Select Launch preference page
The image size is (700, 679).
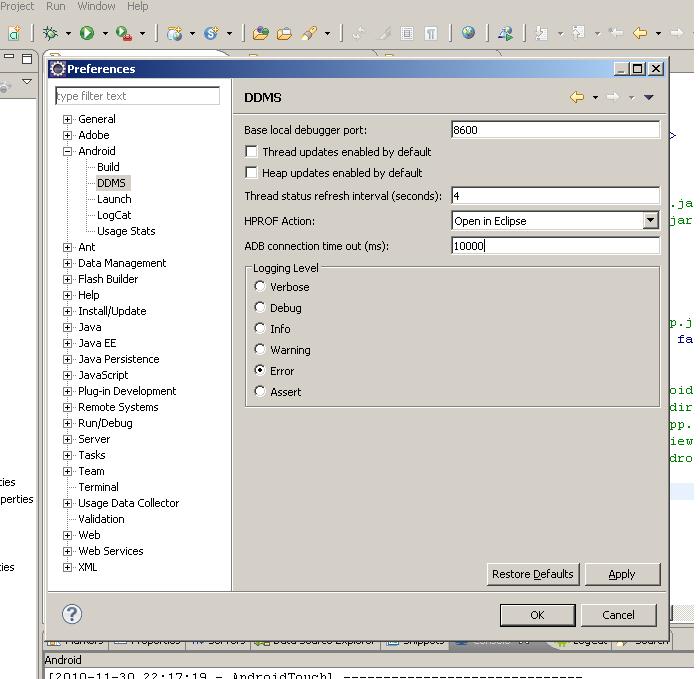click(114, 199)
